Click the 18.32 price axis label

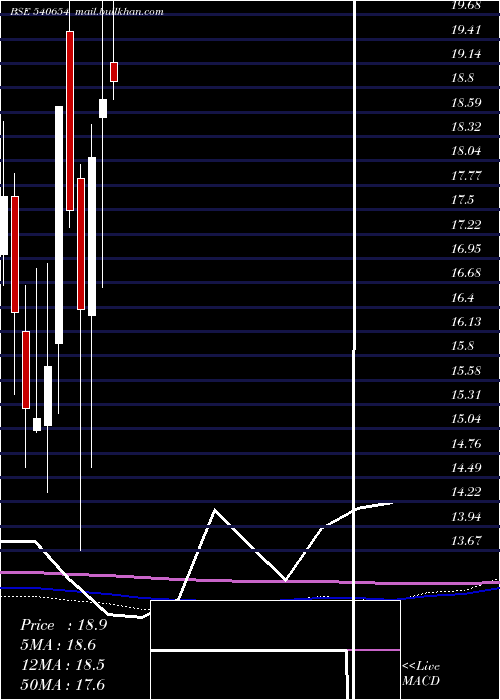click(466, 127)
